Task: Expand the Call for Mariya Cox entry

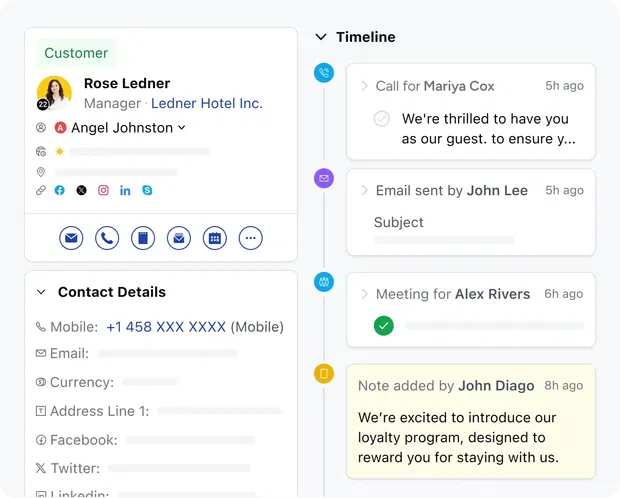Action: tap(365, 86)
